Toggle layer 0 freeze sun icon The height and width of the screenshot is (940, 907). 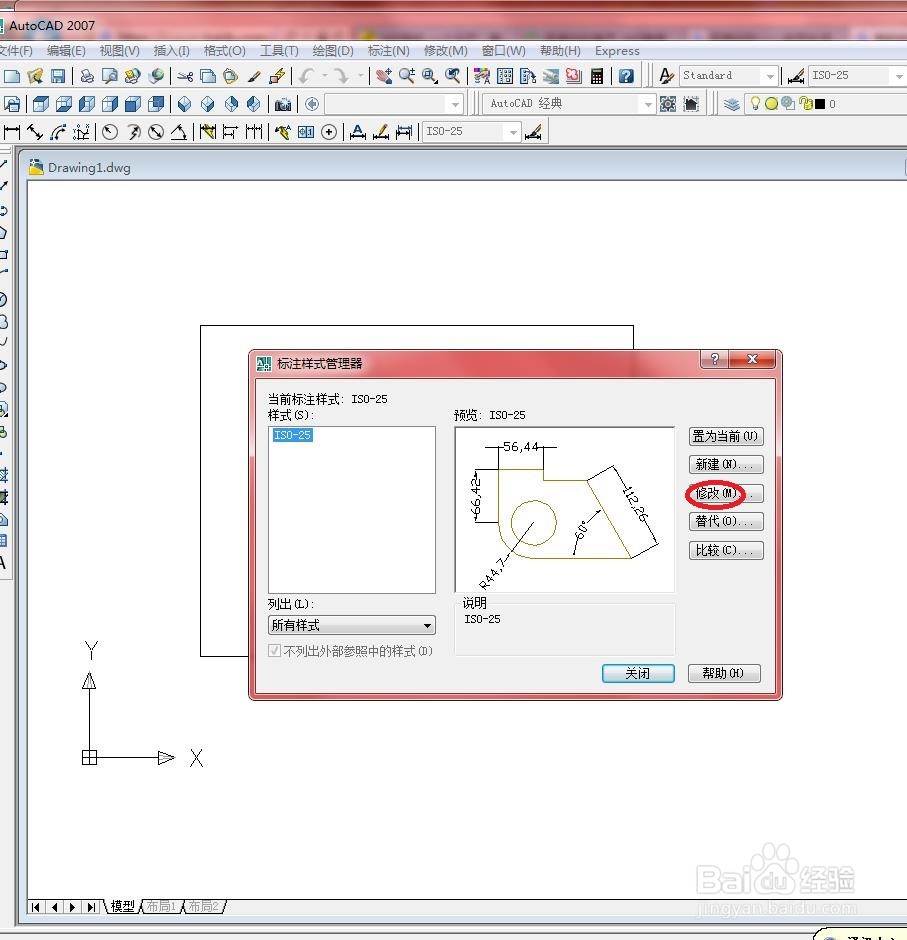[x=772, y=104]
